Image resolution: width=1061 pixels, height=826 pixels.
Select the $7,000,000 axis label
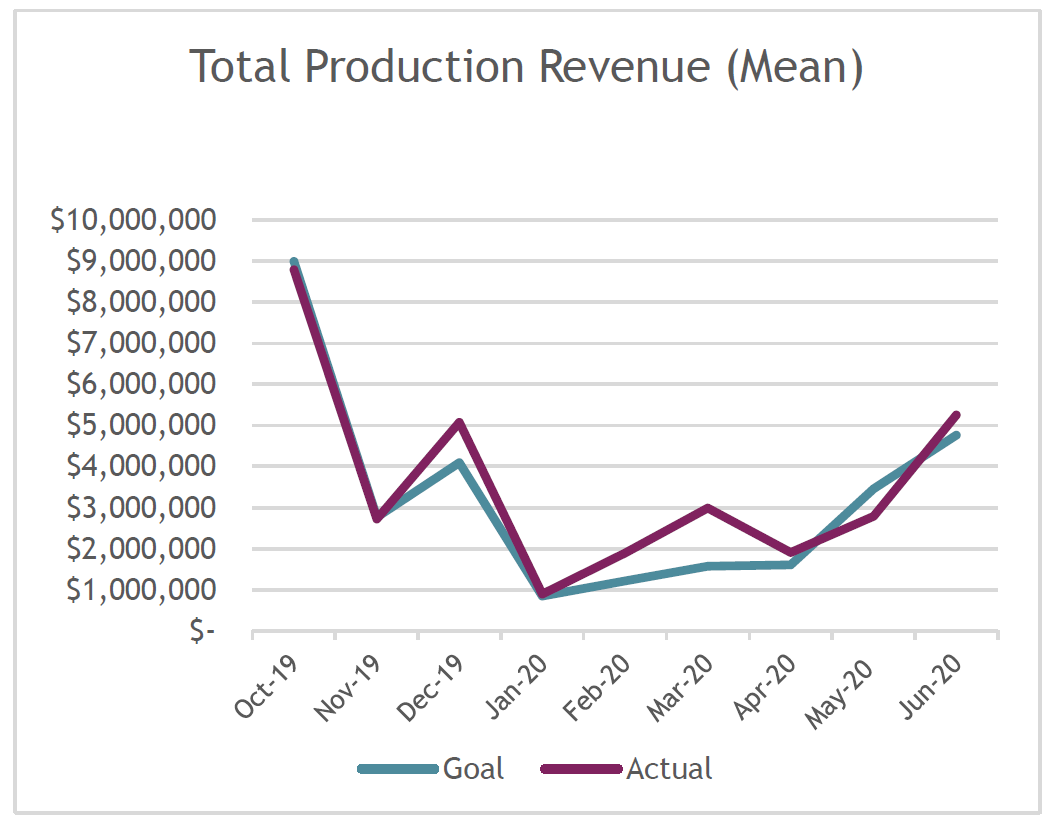coord(141,343)
